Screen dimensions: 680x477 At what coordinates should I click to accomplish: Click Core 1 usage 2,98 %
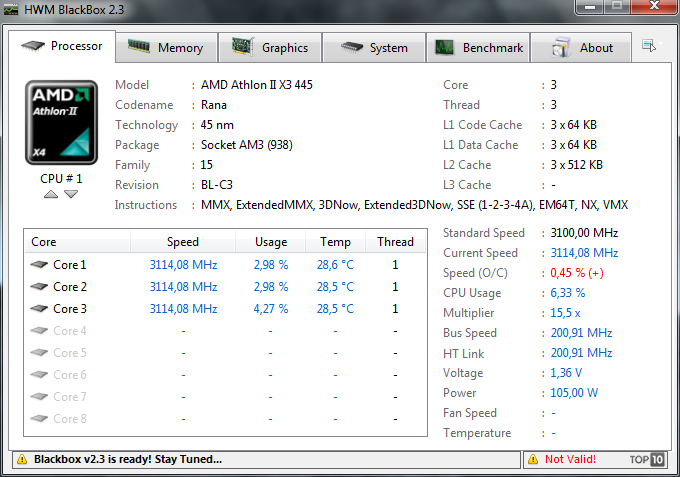[271, 265]
